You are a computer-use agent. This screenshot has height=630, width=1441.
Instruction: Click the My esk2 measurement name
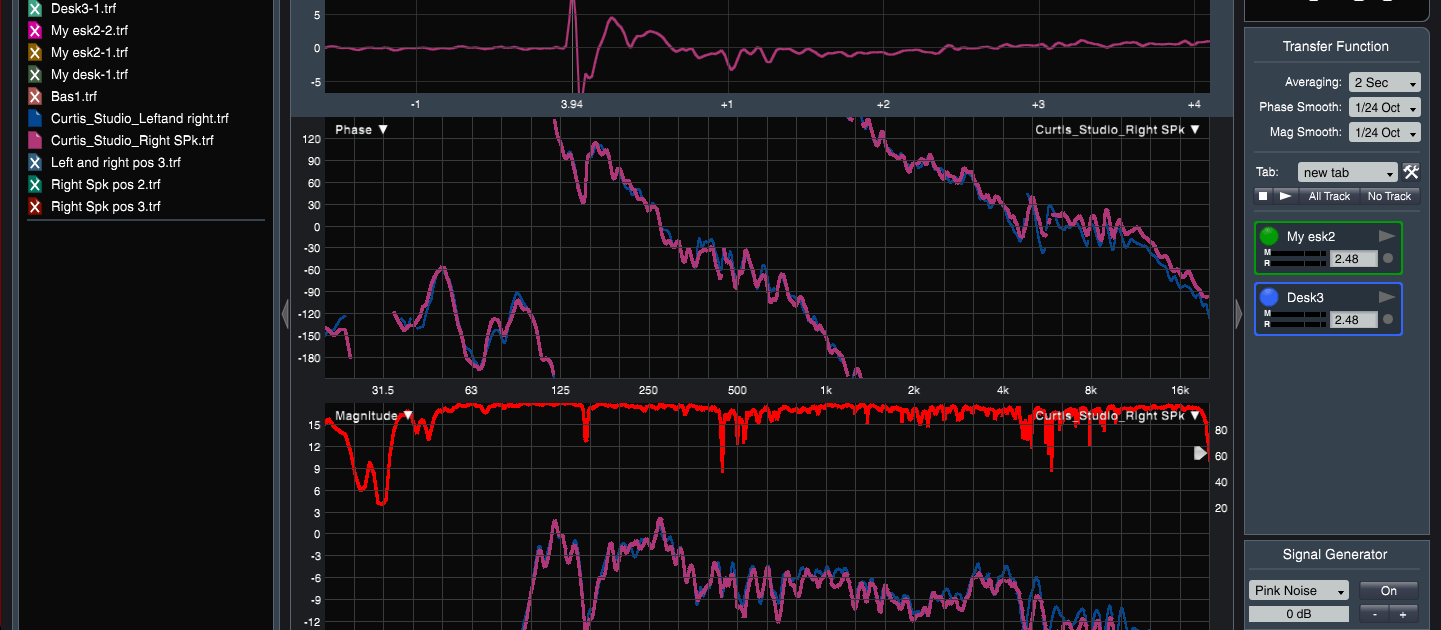1311,237
